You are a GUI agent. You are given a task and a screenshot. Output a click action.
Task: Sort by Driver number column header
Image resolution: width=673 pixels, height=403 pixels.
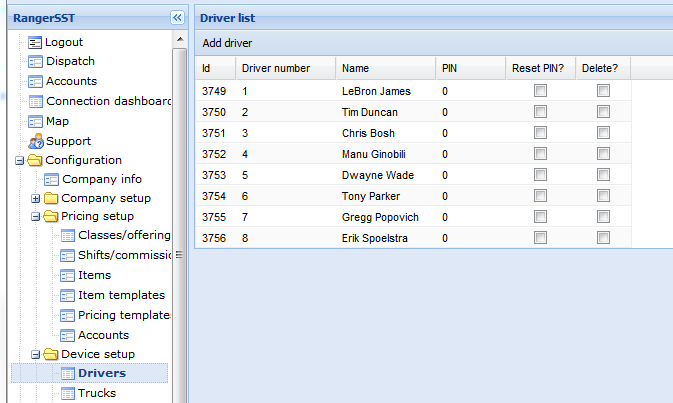[x=276, y=68]
